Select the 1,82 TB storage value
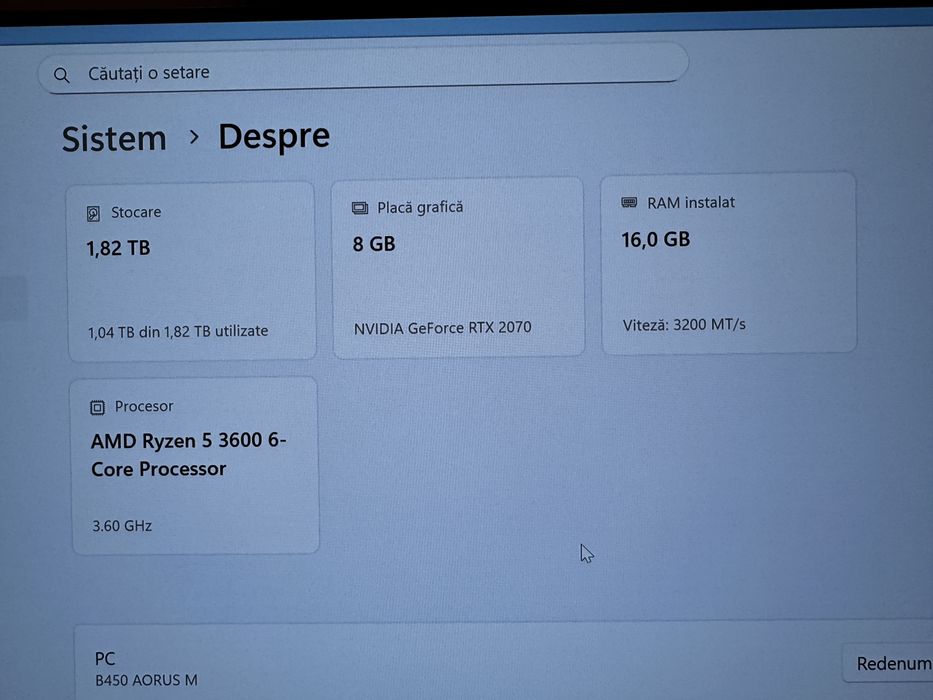 click(118, 248)
